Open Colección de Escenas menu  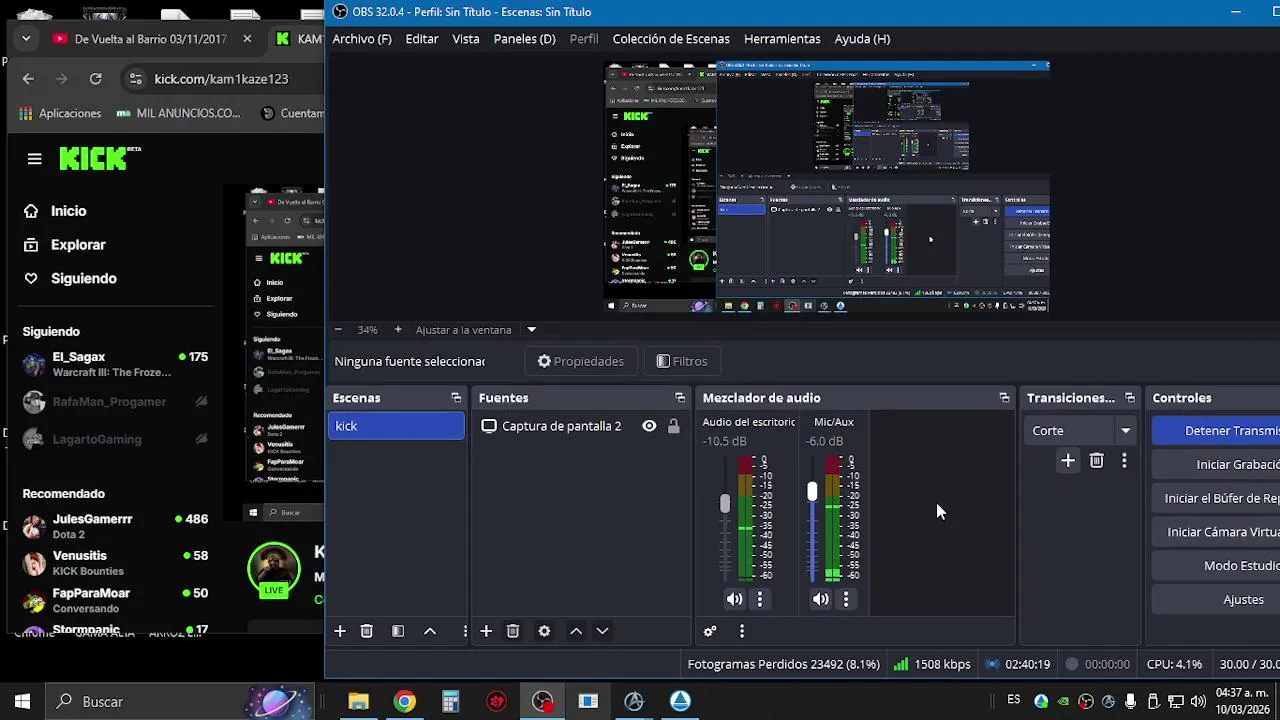pos(670,39)
